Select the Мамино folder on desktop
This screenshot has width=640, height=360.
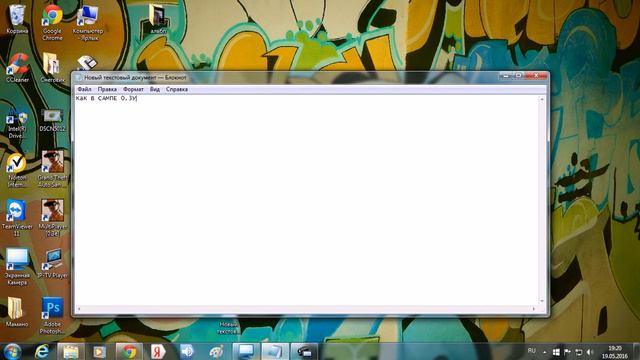[17, 312]
